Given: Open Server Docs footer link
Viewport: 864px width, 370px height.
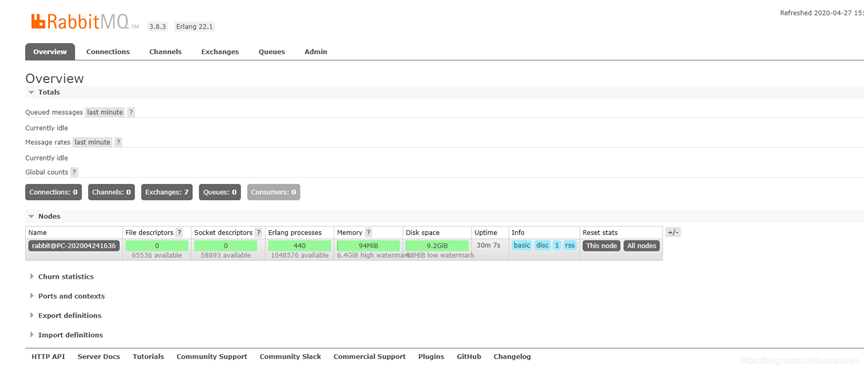Looking at the screenshot, I should pos(99,357).
